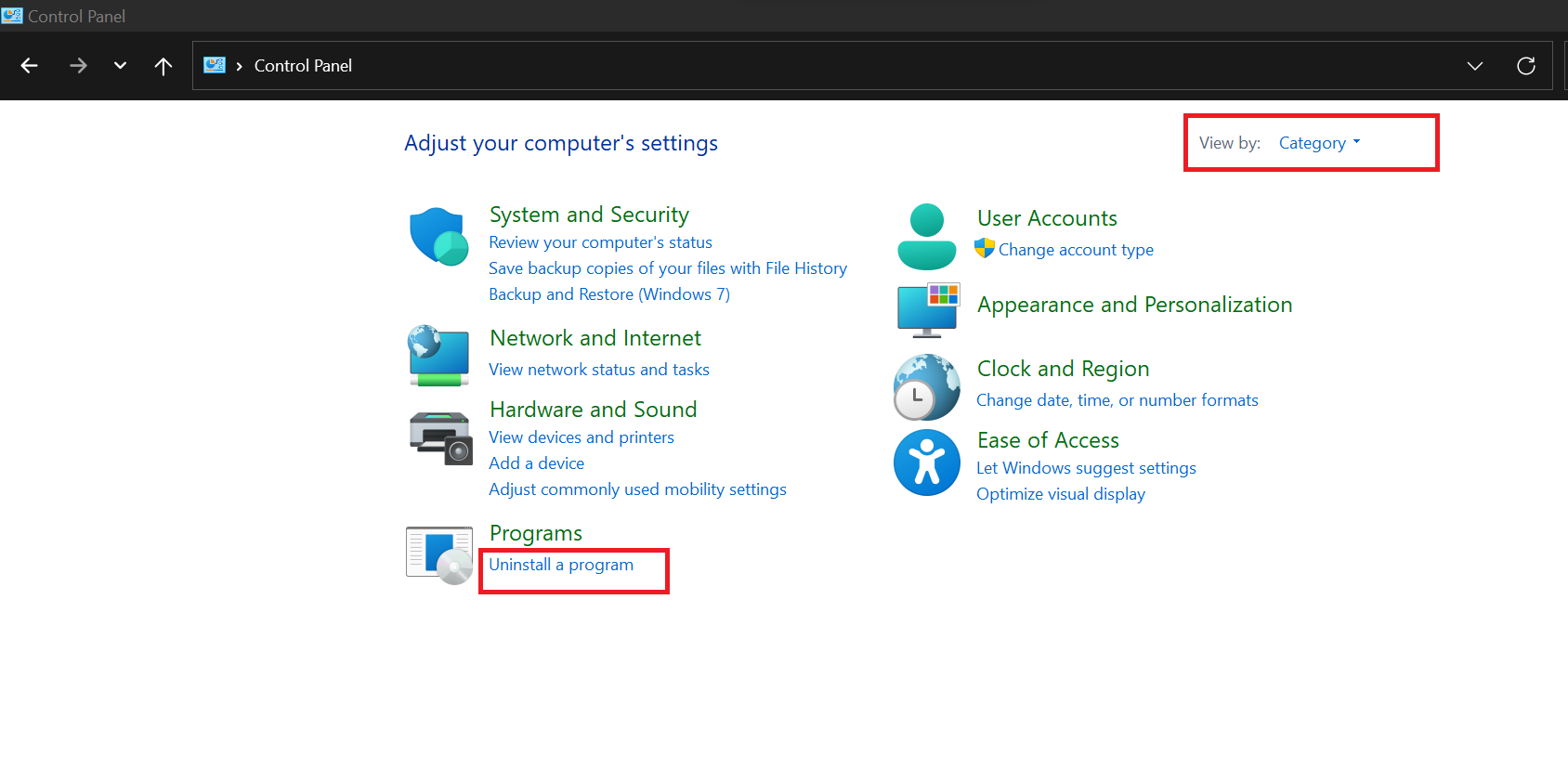This screenshot has width=1568, height=769.
Task: Click the Clock and Region globe icon
Action: (927, 386)
